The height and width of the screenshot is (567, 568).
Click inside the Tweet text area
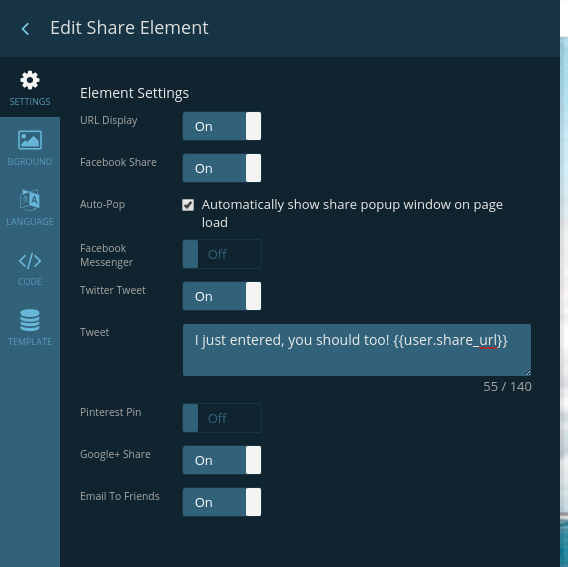(357, 350)
